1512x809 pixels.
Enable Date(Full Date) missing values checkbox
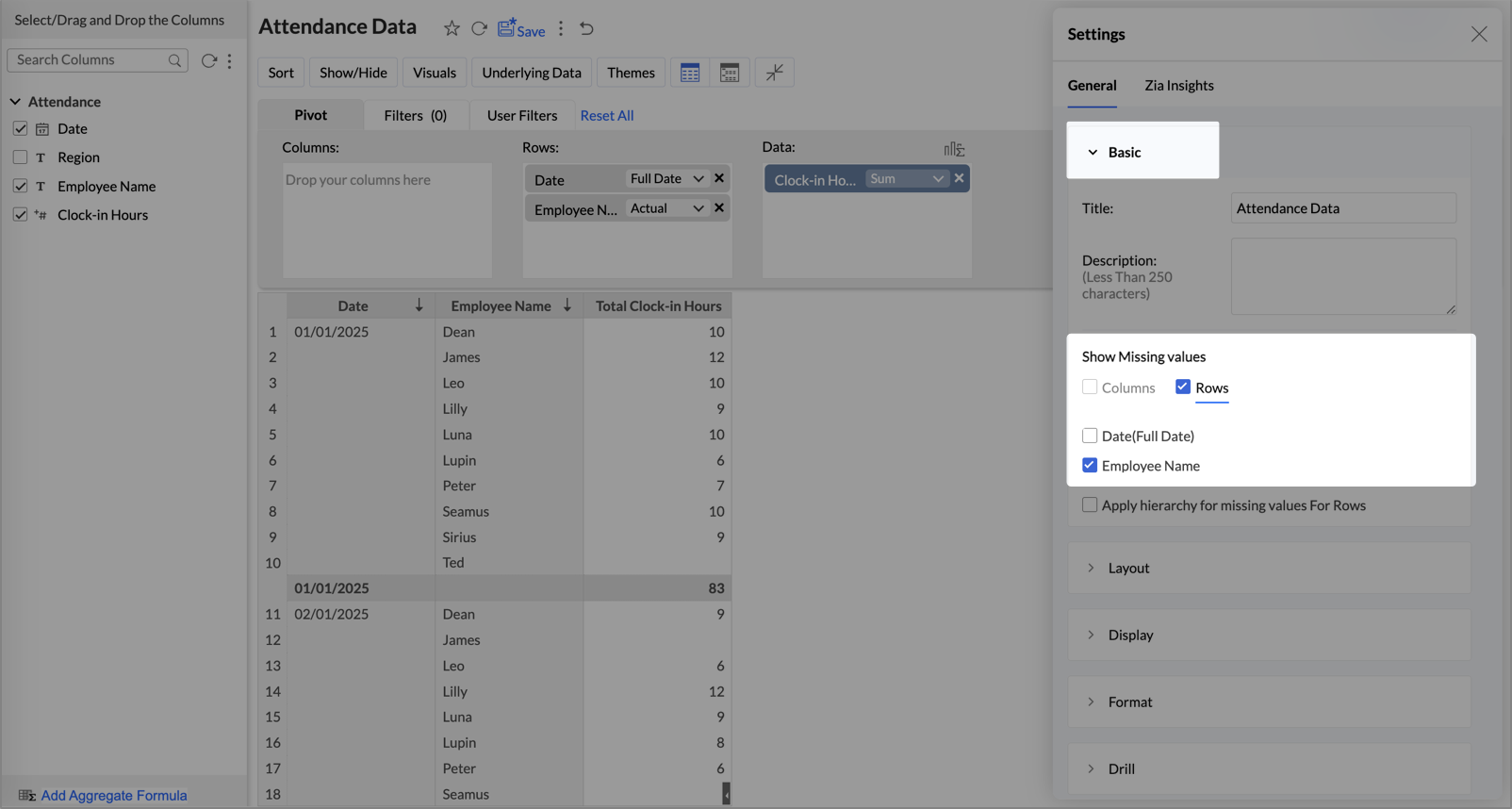tap(1090, 436)
